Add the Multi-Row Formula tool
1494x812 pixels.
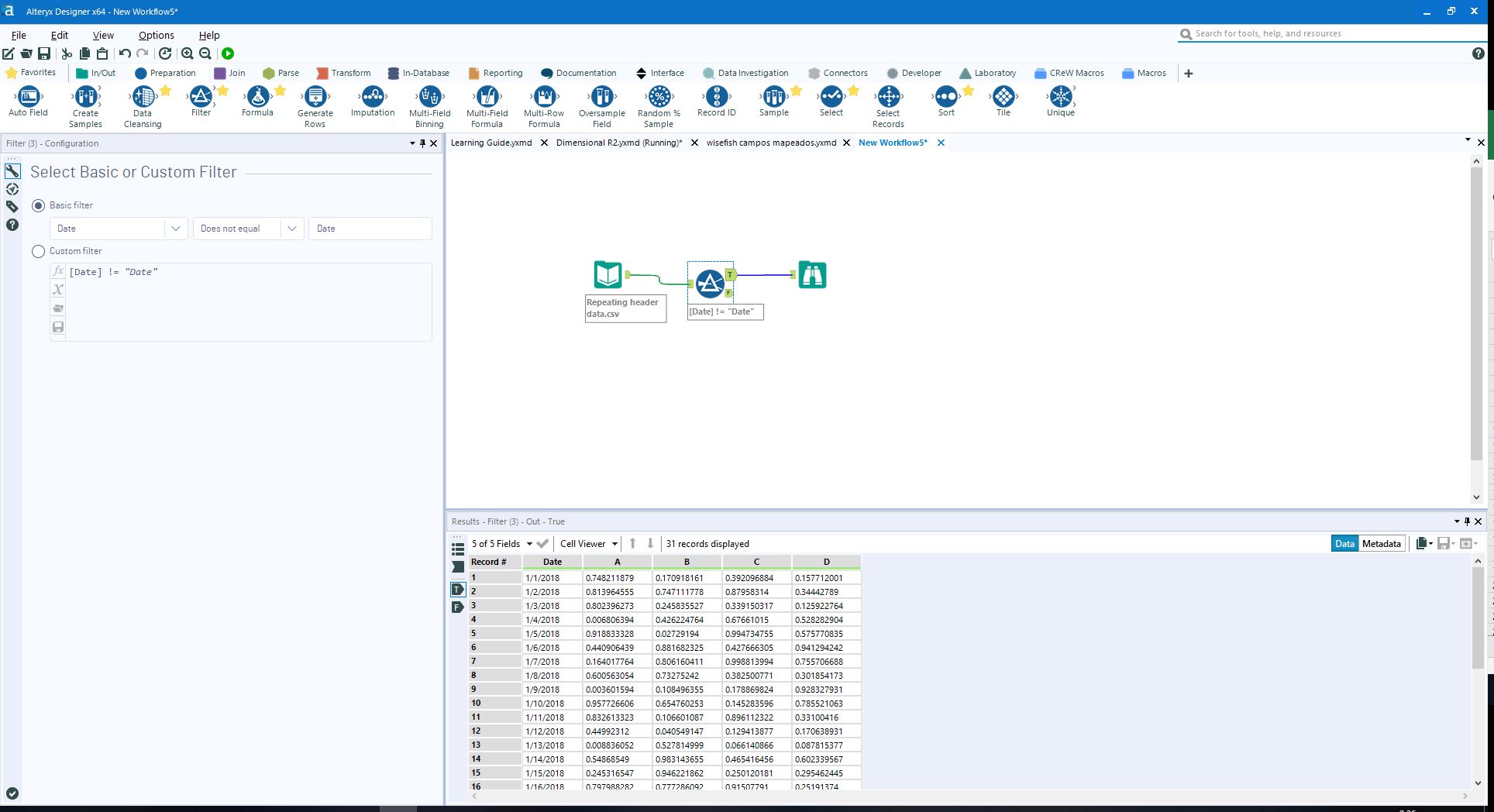[x=544, y=99]
